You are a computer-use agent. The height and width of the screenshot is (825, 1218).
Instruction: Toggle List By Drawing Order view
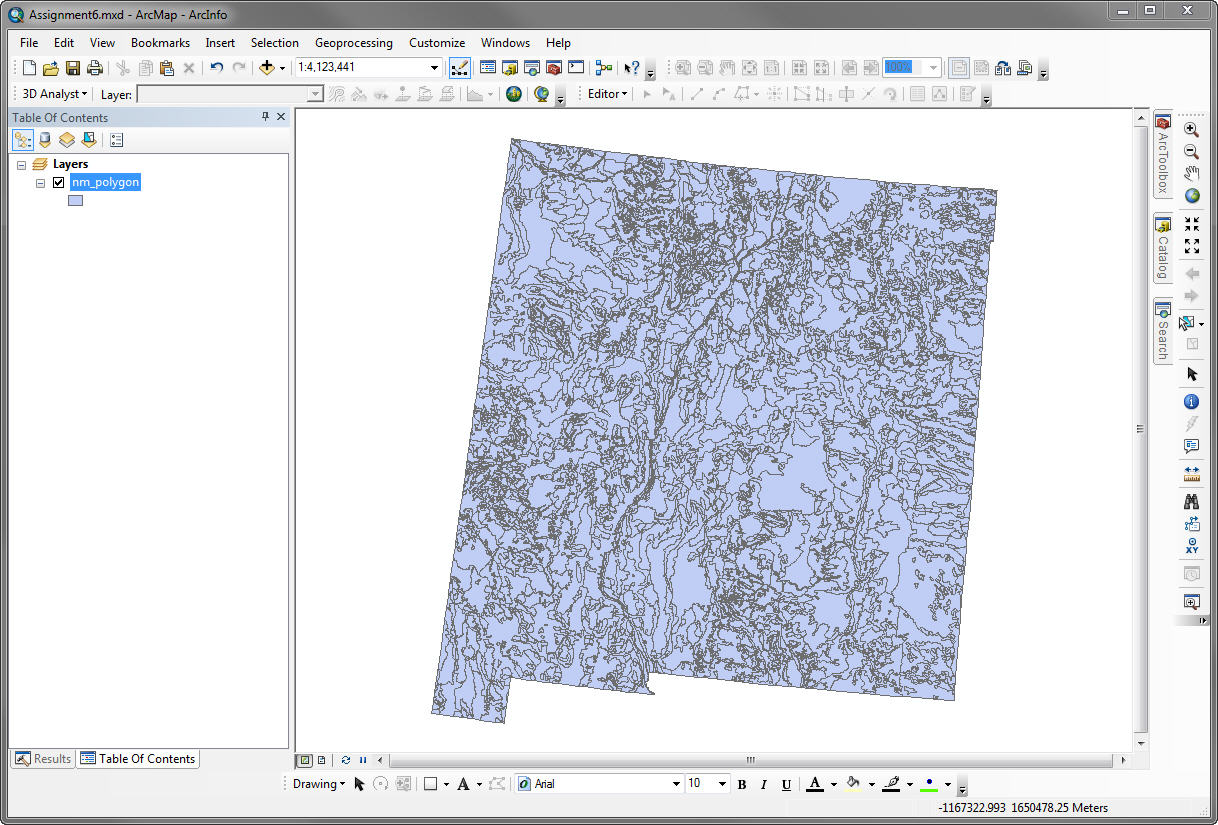pos(23,140)
